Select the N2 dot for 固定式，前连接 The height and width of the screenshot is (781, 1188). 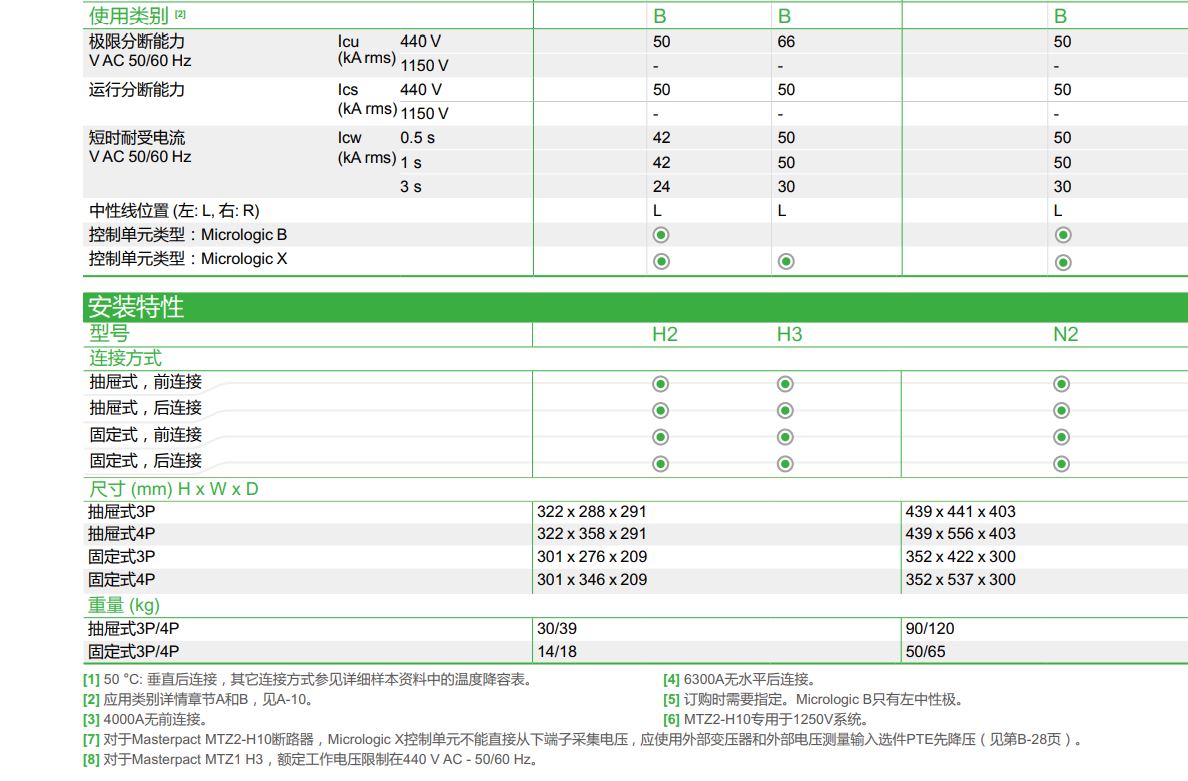coord(1061,437)
